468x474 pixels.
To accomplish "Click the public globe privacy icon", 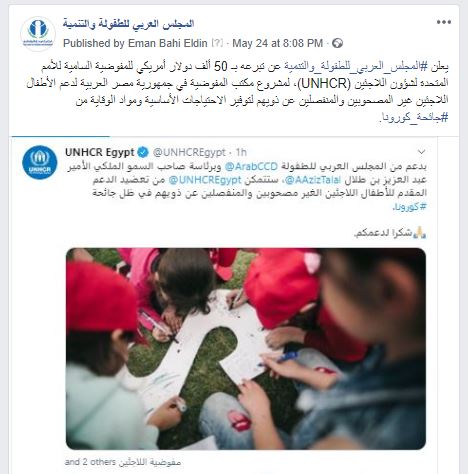I will (338, 43).
